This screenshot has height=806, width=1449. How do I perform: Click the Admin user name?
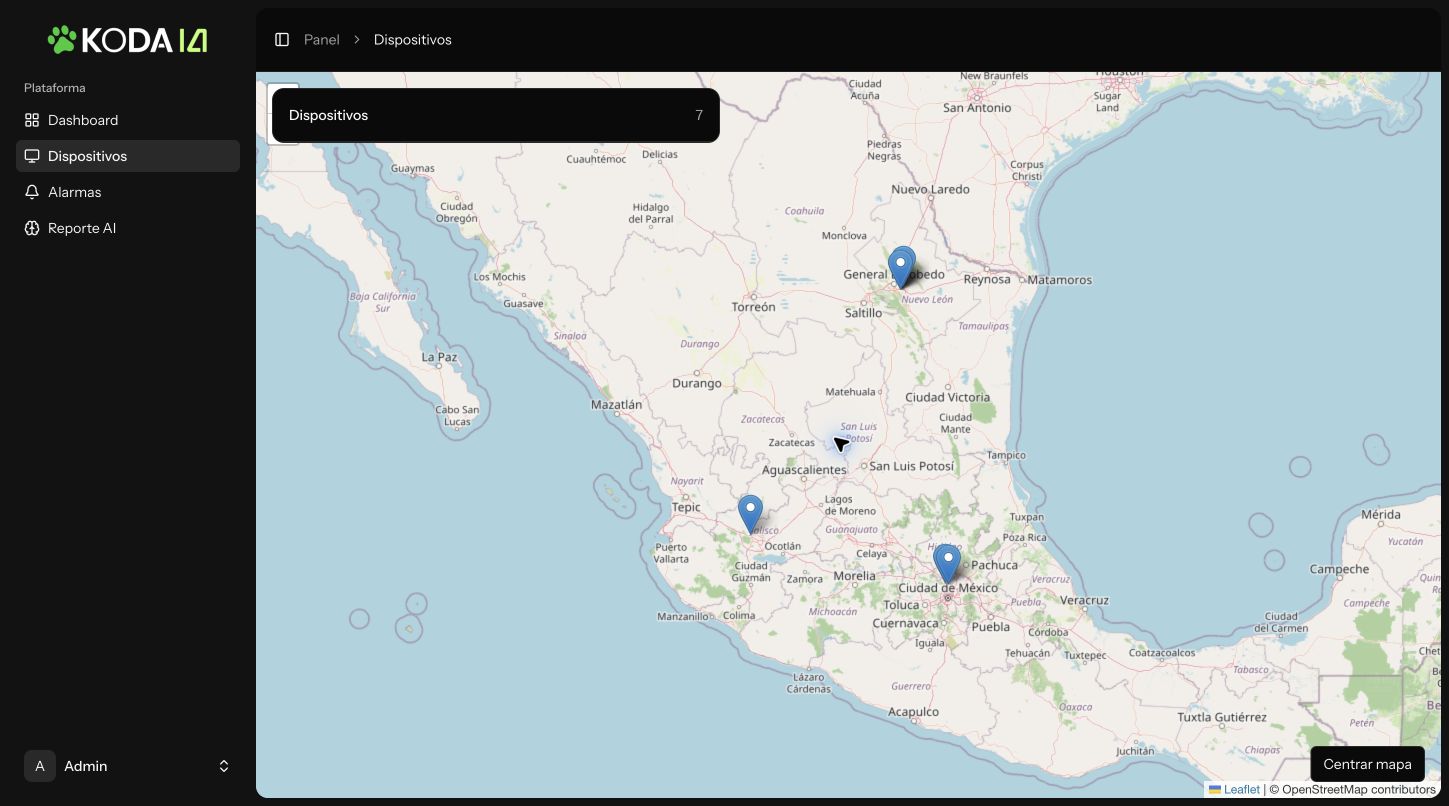click(x=86, y=766)
